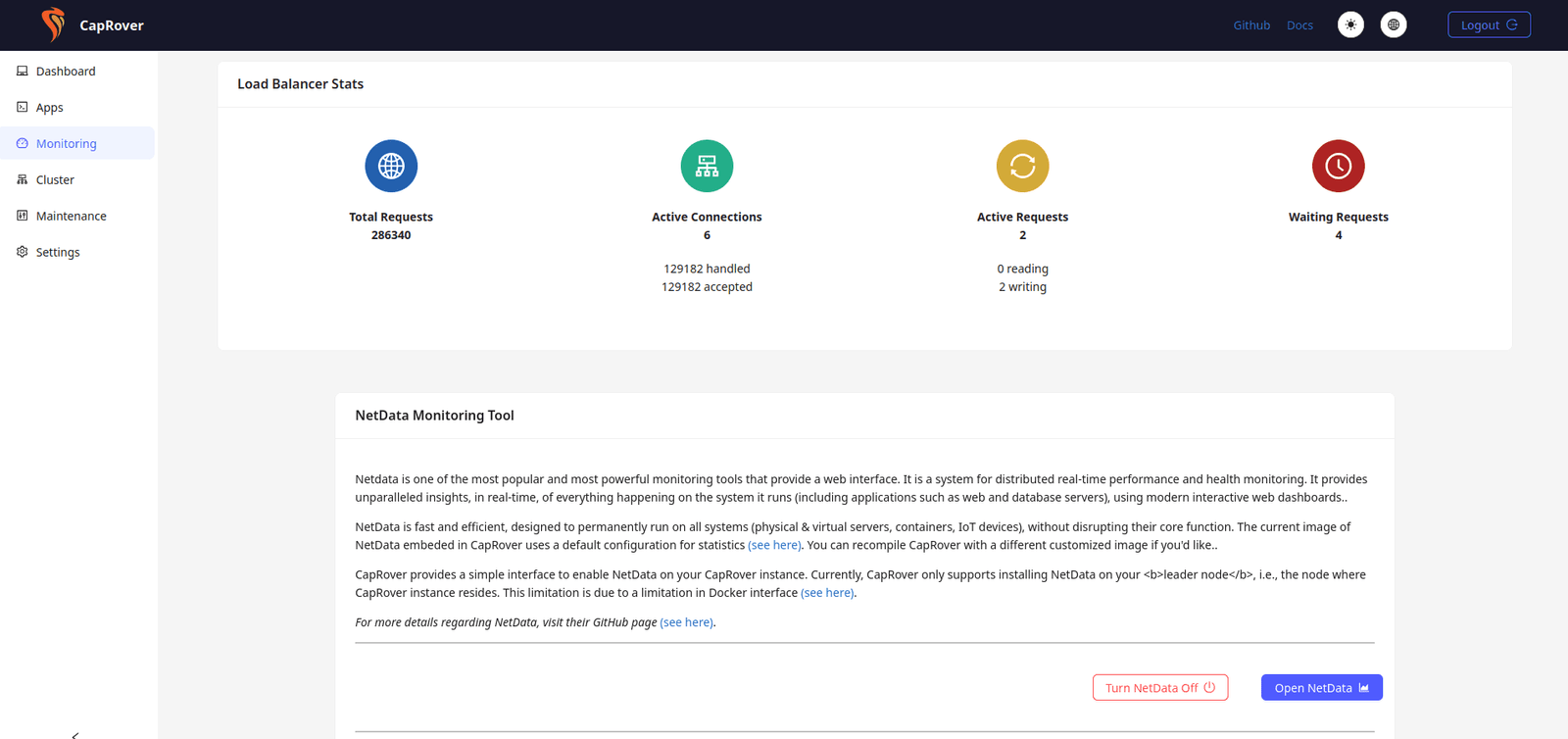Toggle the light/dark theme sun icon

(x=1350, y=25)
